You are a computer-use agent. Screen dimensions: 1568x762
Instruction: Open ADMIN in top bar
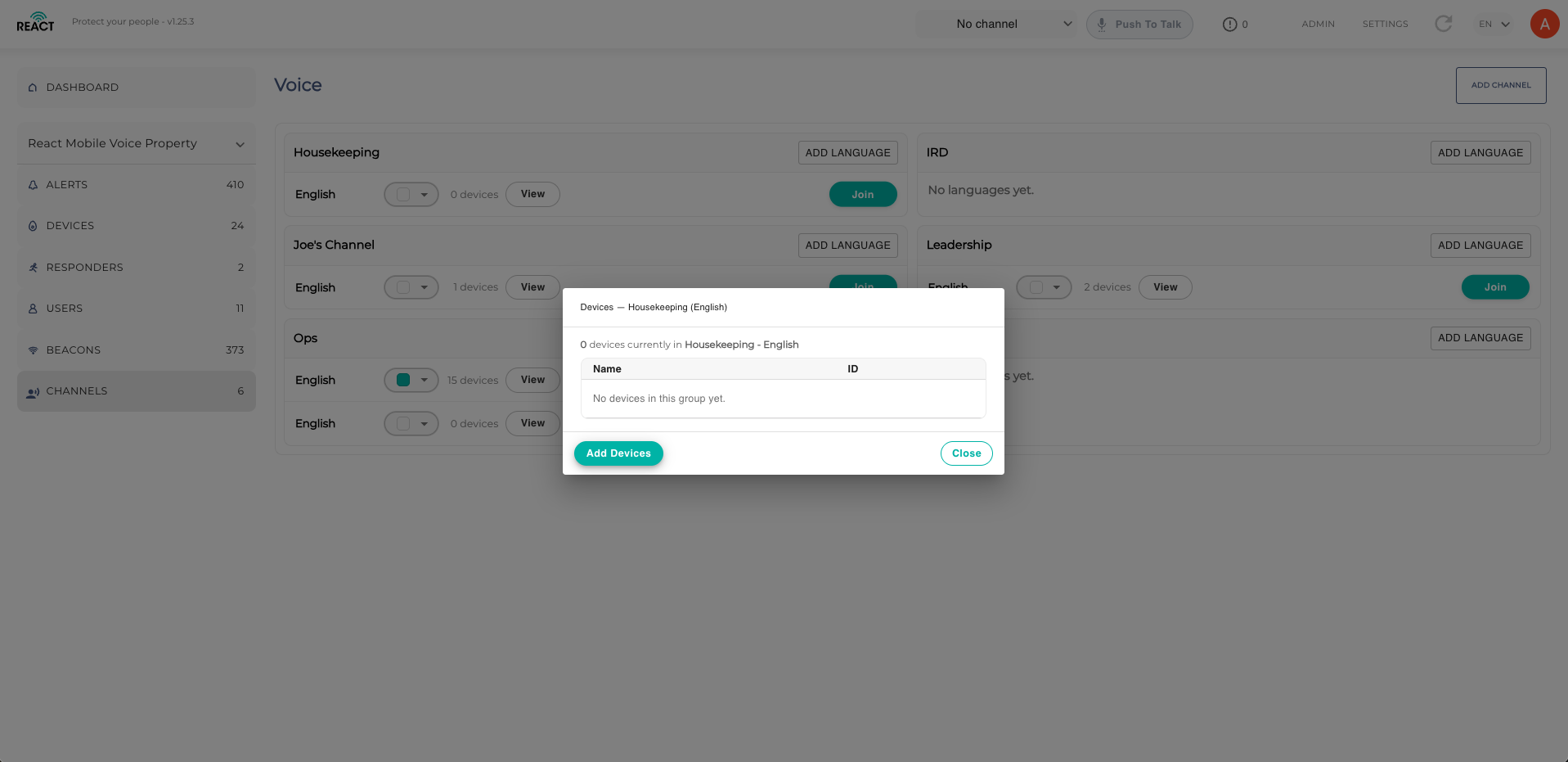pos(1318,25)
